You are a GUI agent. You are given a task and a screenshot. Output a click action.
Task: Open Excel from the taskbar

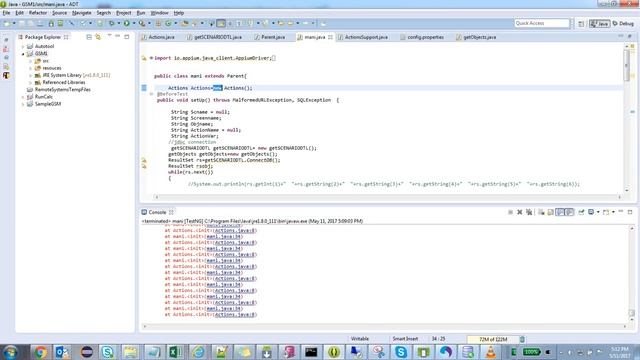point(176,352)
